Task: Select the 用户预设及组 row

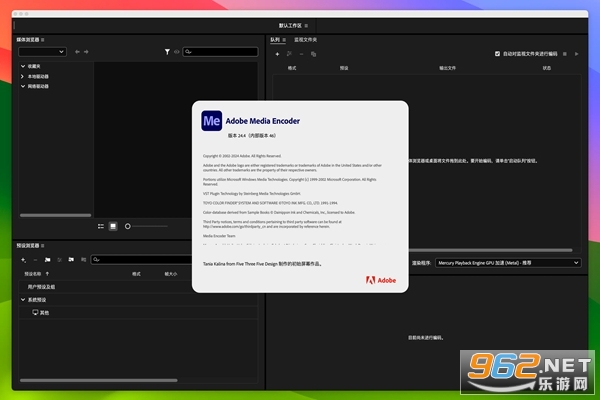Action: (138, 287)
